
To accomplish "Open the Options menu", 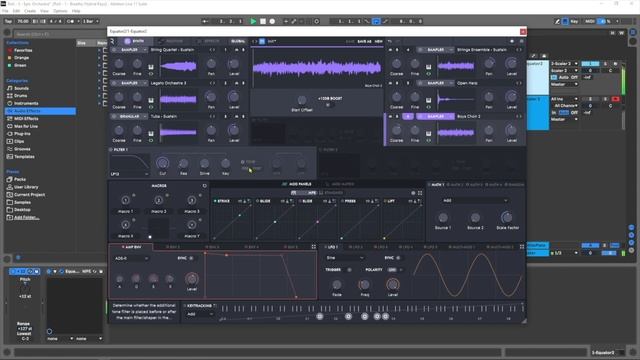I will pos(60,11).
